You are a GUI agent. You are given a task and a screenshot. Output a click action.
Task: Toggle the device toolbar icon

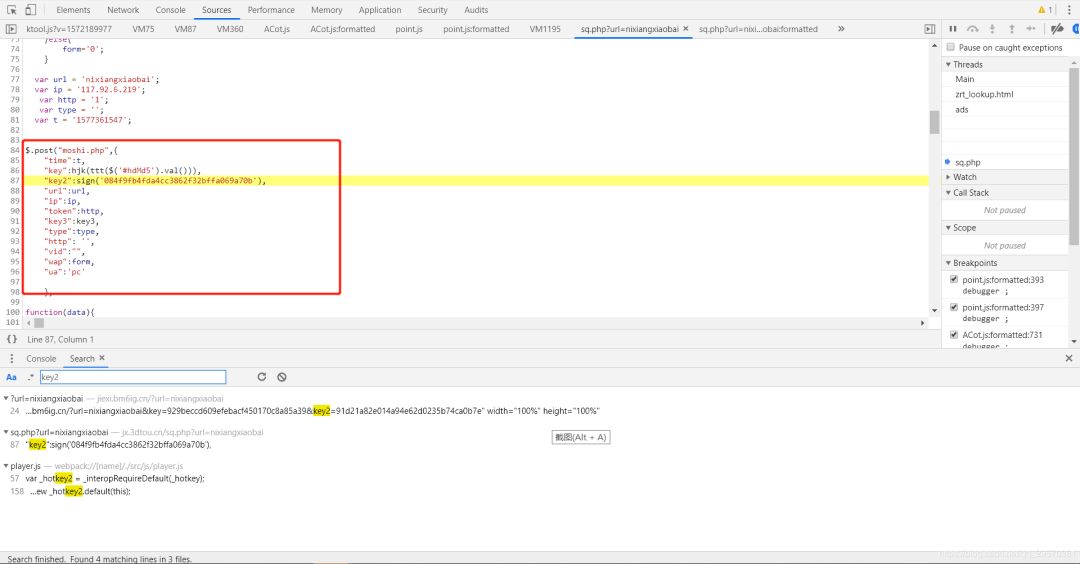[32, 10]
